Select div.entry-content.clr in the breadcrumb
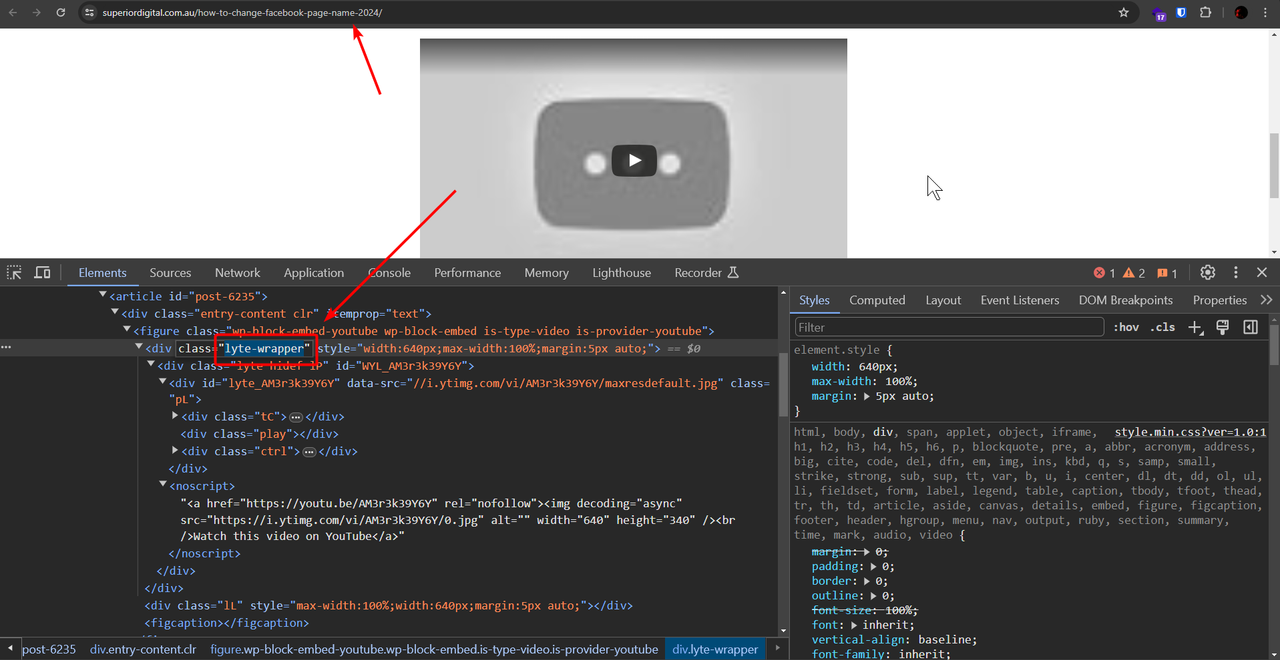1280x660 pixels. (x=143, y=649)
